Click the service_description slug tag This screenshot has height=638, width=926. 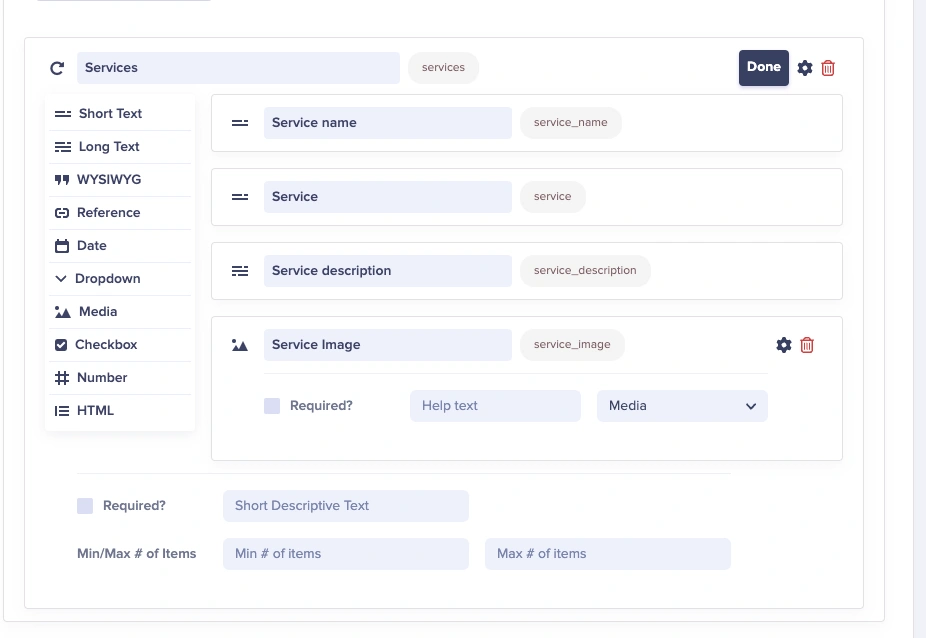pos(585,271)
